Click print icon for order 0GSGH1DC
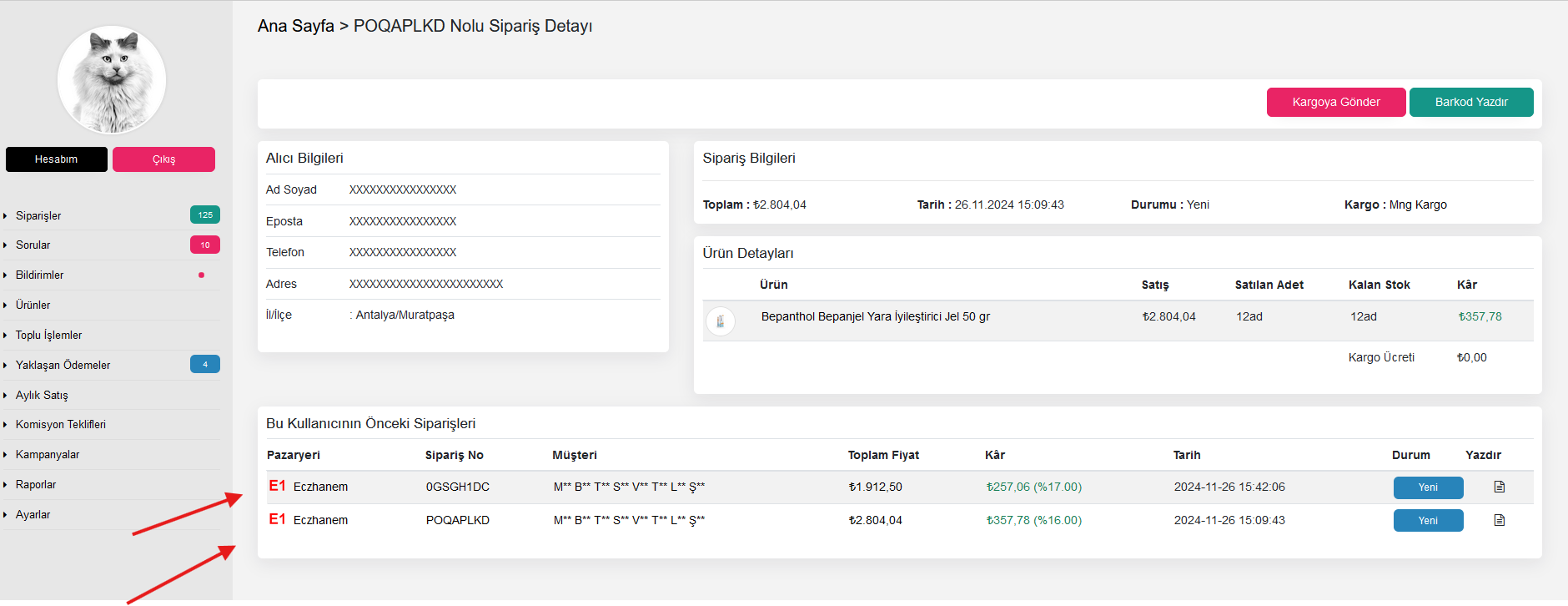This screenshot has width=1568, height=606. (x=1499, y=487)
